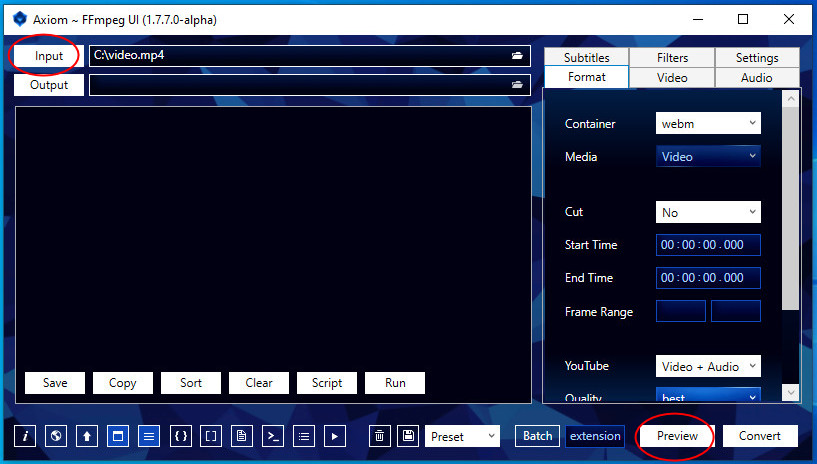Click the bulleted list icon
Screen dimensions: 817x464
point(304,436)
